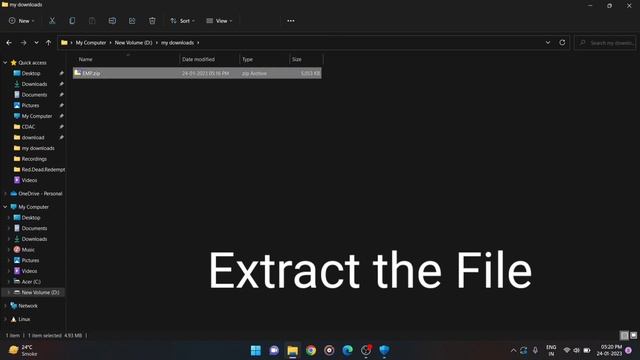Open Linux in navigation pane
Viewport: 640px width, 360px height.
tap(24, 319)
